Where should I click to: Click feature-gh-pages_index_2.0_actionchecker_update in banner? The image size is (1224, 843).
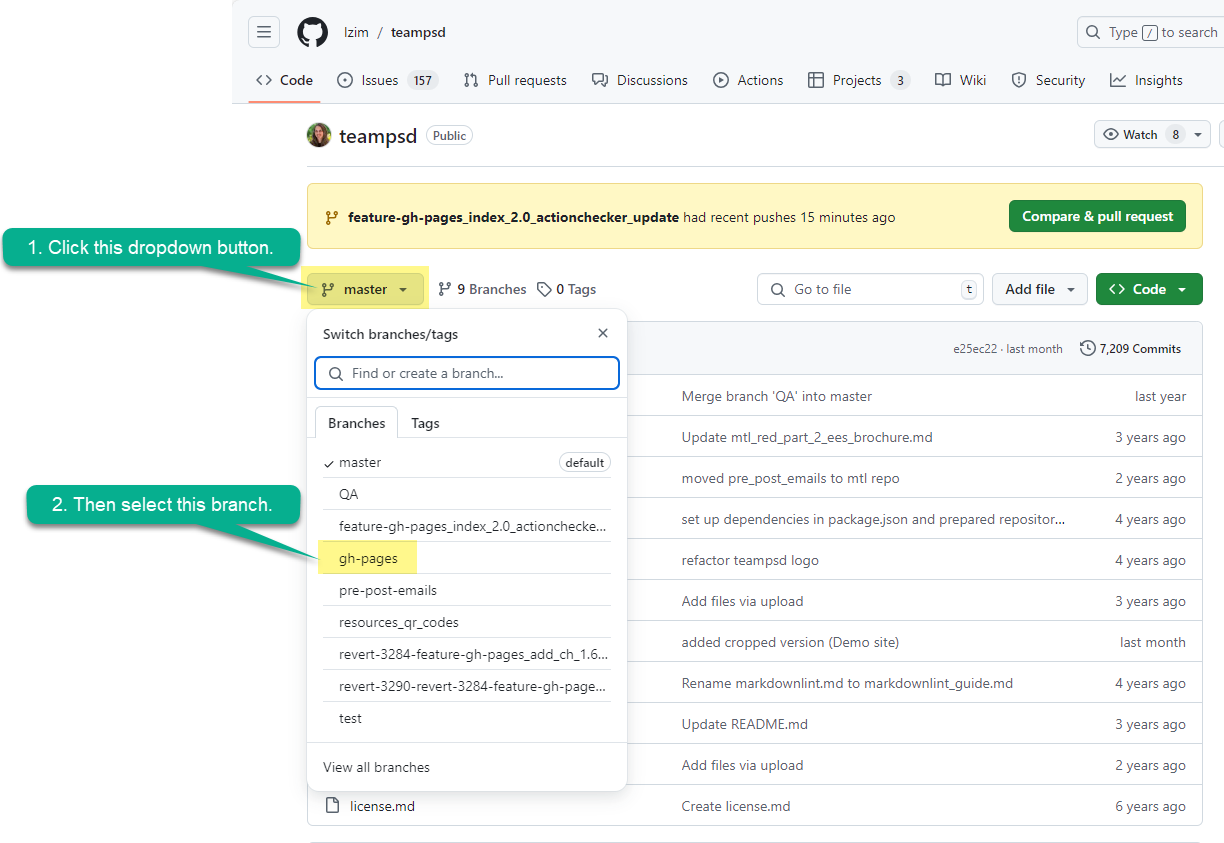click(x=513, y=217)
